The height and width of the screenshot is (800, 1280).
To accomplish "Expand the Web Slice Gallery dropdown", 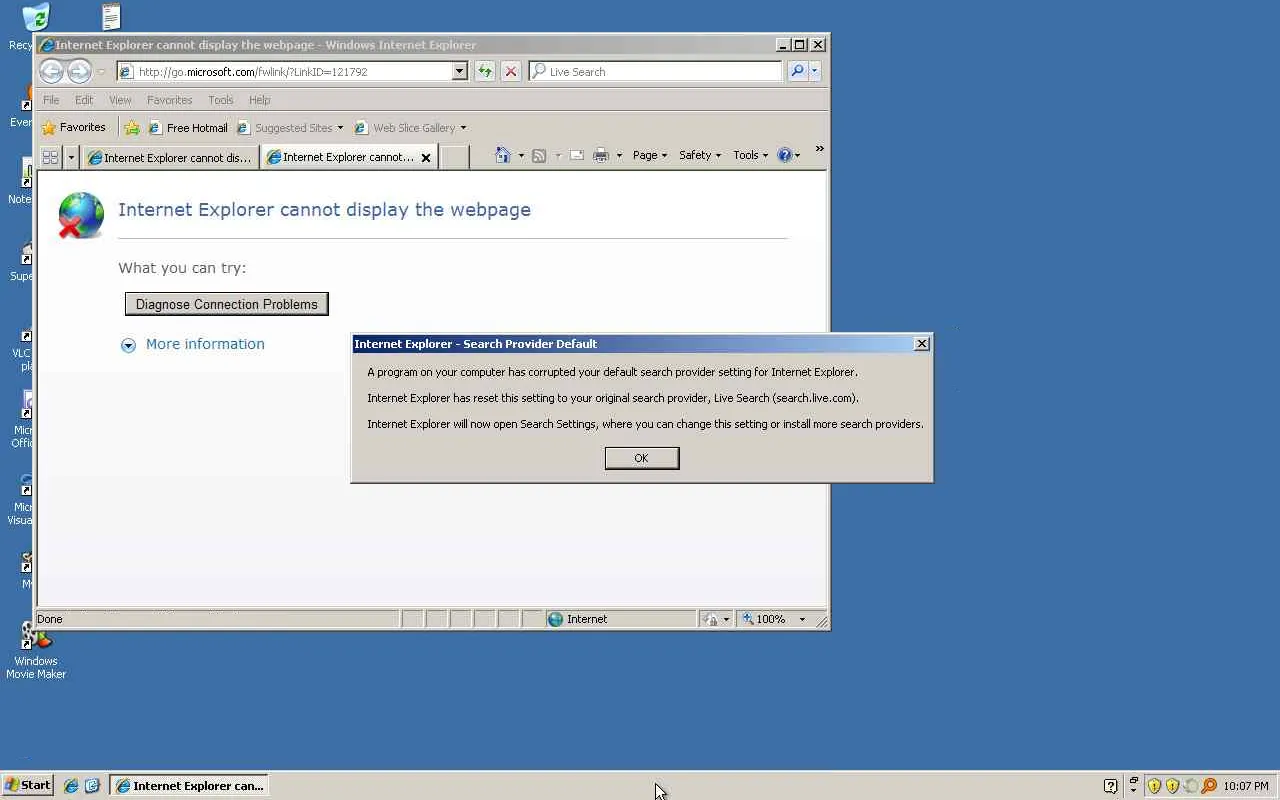I will click(463, 128).
